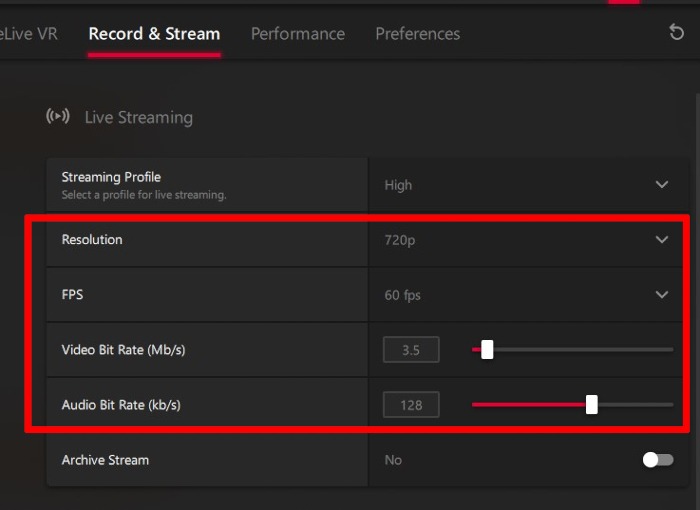Select the Record & Stream tab
Image resolution: width=700 pixels, height=510 pixels.
(x=154, y=34)
